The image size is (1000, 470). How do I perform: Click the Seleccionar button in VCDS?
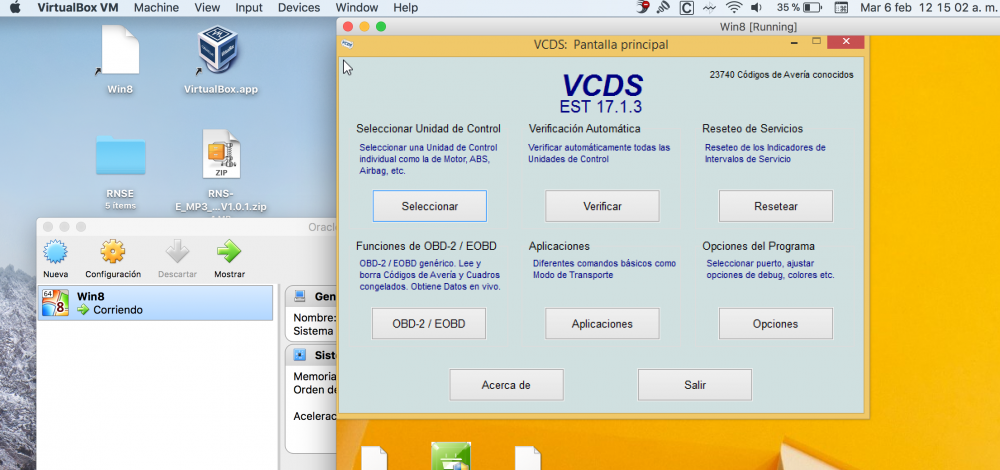(x=429, y=206)
